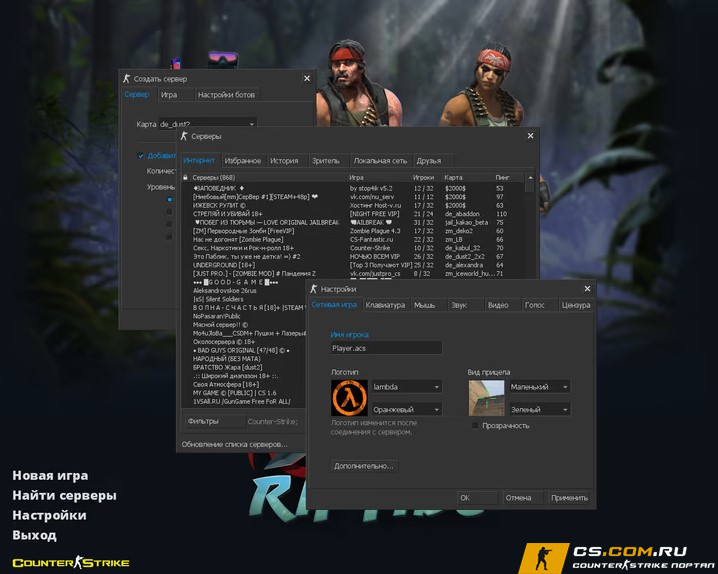Click the OK button in Настройки
The image size is (718, 574).
pyautogui.click(x=477, y=498)
